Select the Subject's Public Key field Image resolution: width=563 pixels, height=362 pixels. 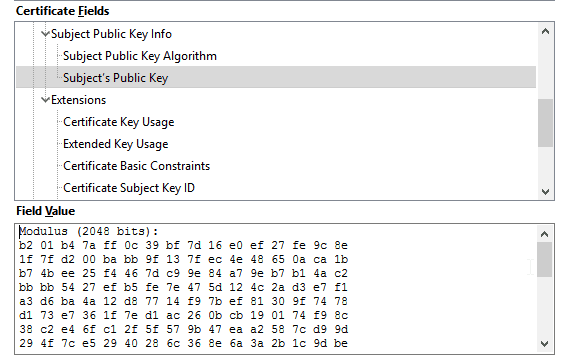click(x=276, y=77)
